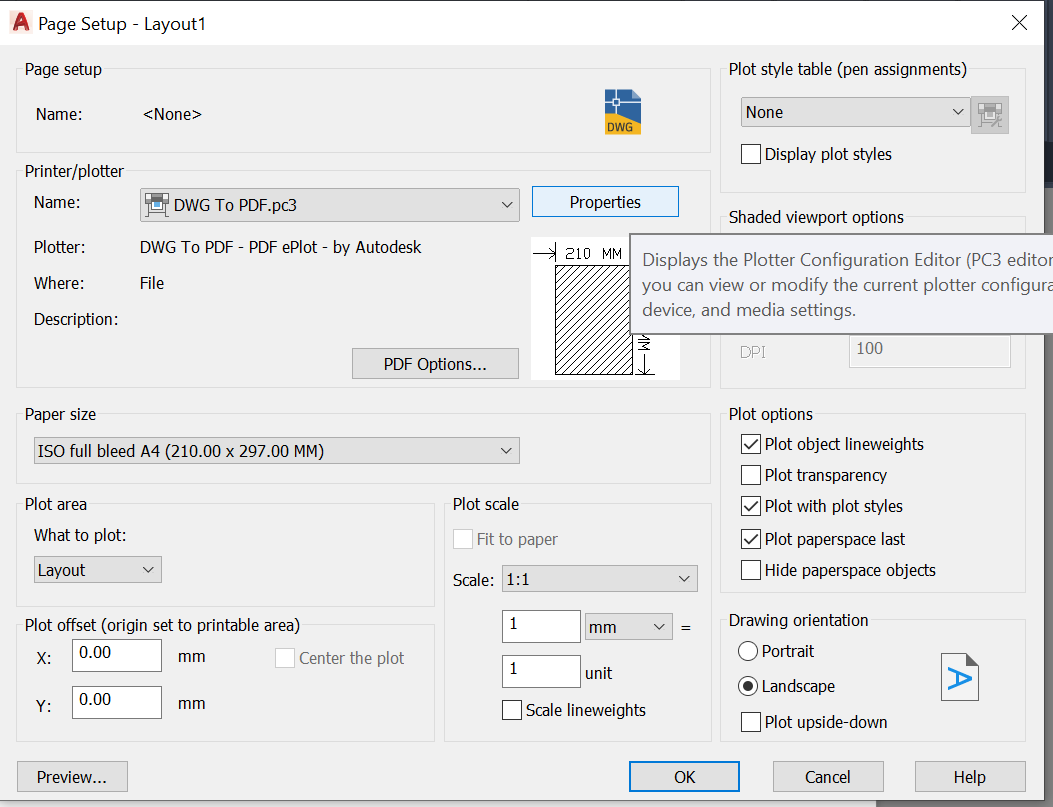Confirm the dialog with the OK button
The width and height of the screenshot is (1053, 807).
(x=684, y=777)
